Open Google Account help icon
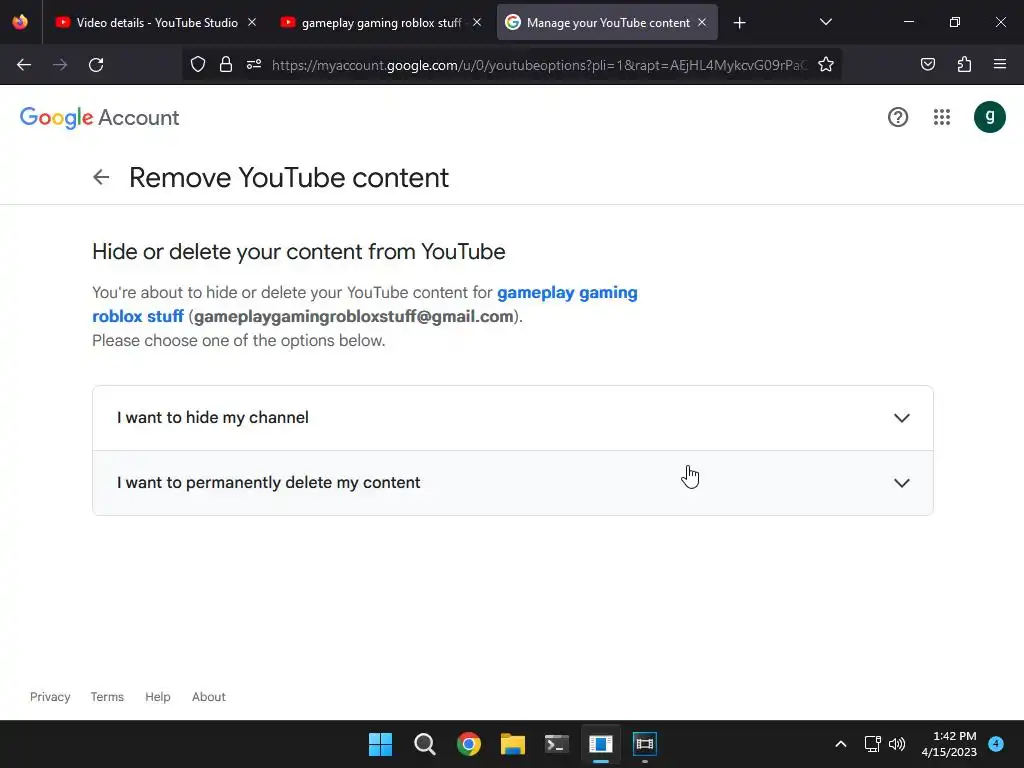The width and height of the screenshot is (1024, 768). [898, 117]
